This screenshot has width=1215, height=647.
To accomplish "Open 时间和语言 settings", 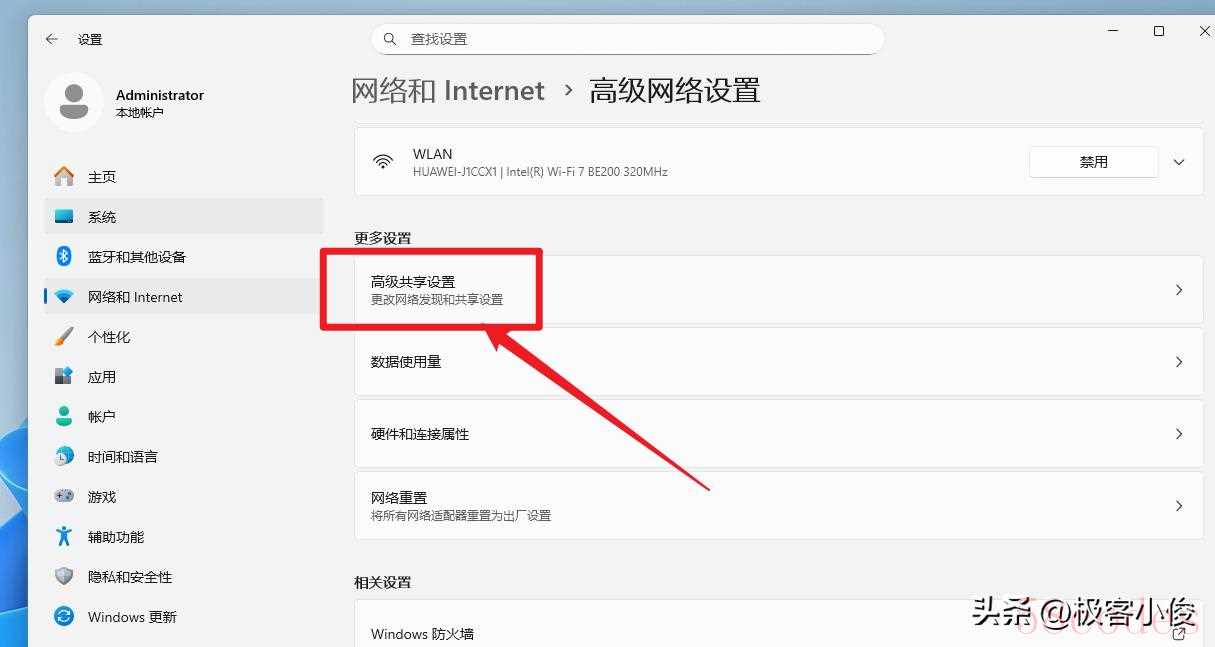I will tap(184, 457).
